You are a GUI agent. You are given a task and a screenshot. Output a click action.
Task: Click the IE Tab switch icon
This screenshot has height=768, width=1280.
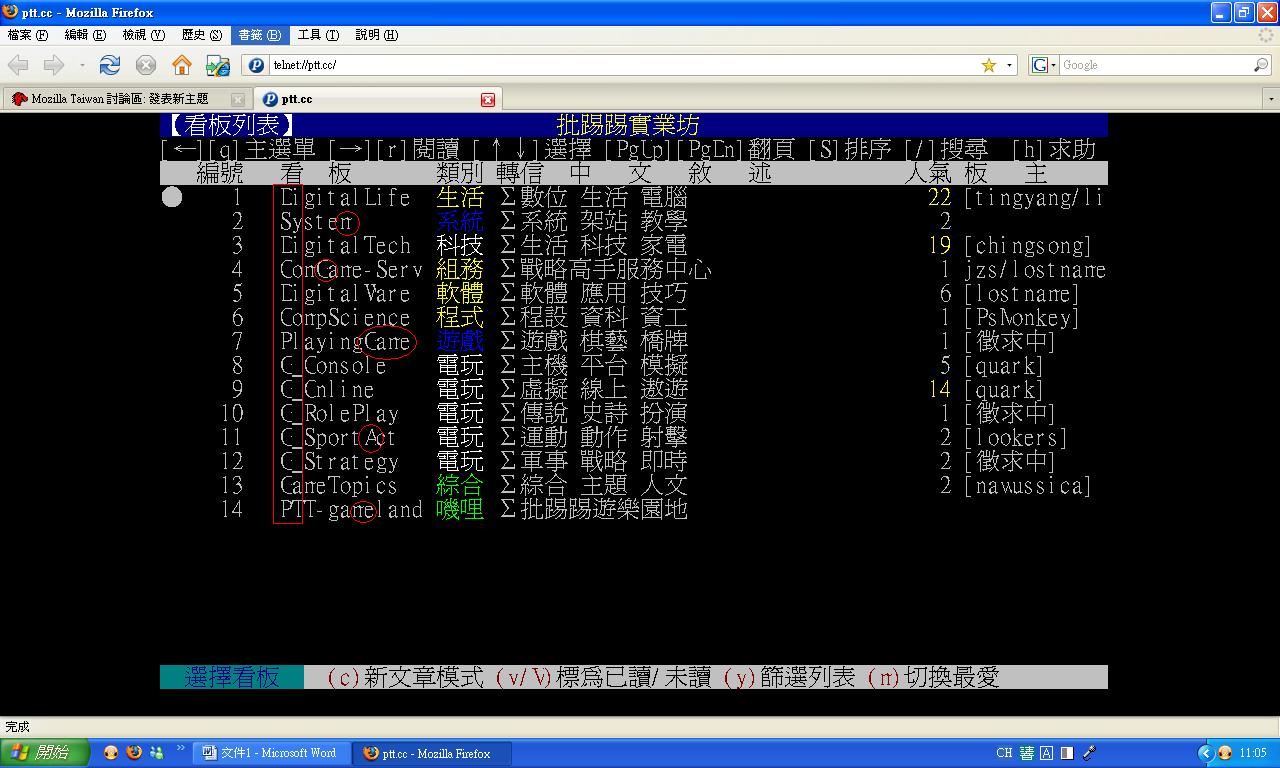tap(217, 65)
